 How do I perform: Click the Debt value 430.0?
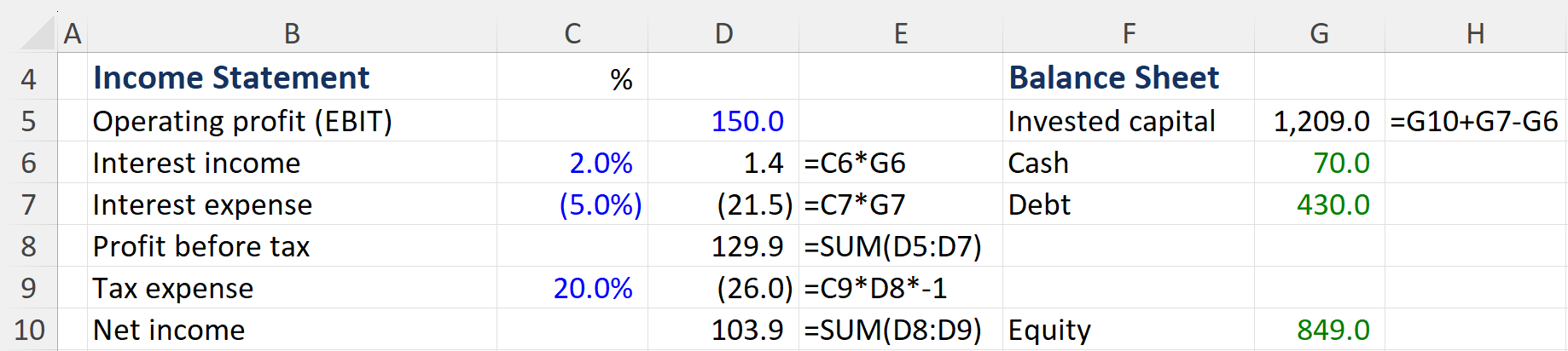click(1333, 204)
